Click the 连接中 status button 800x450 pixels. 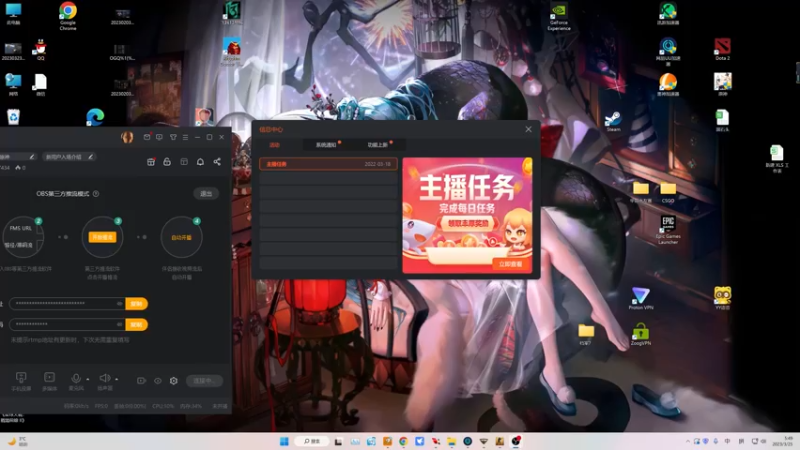click(x=204, y=381)
